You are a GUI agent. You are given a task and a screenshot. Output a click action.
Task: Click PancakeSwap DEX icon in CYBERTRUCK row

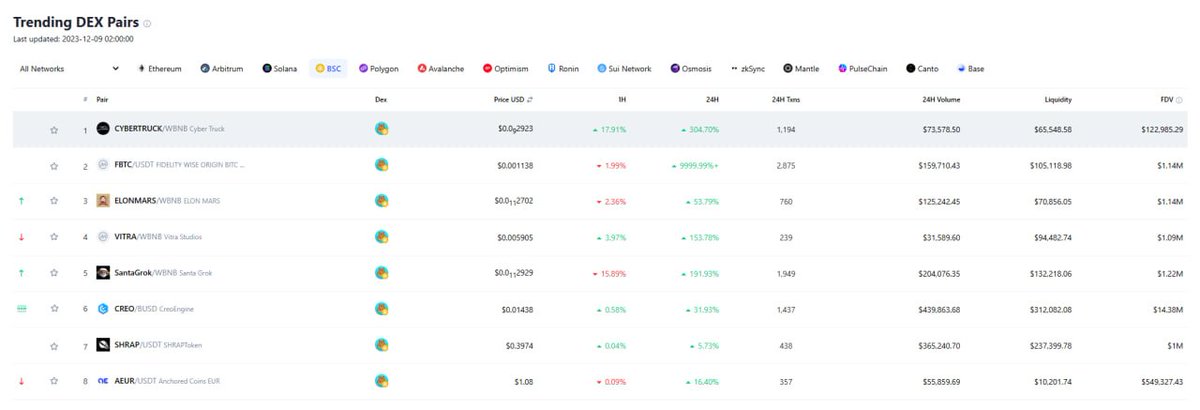(x=381, y=129)
